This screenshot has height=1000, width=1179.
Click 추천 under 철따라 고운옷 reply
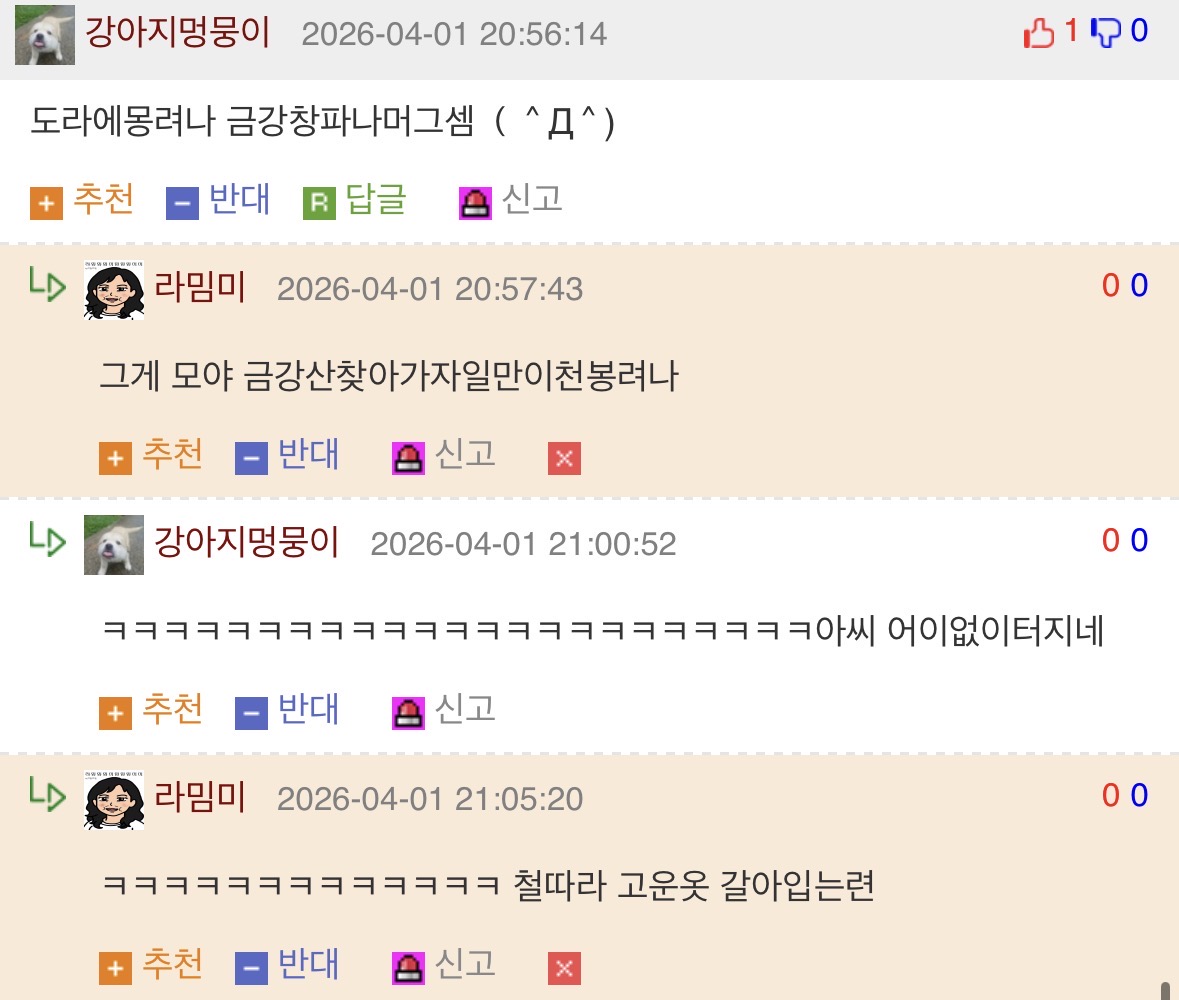coord(151,965)
